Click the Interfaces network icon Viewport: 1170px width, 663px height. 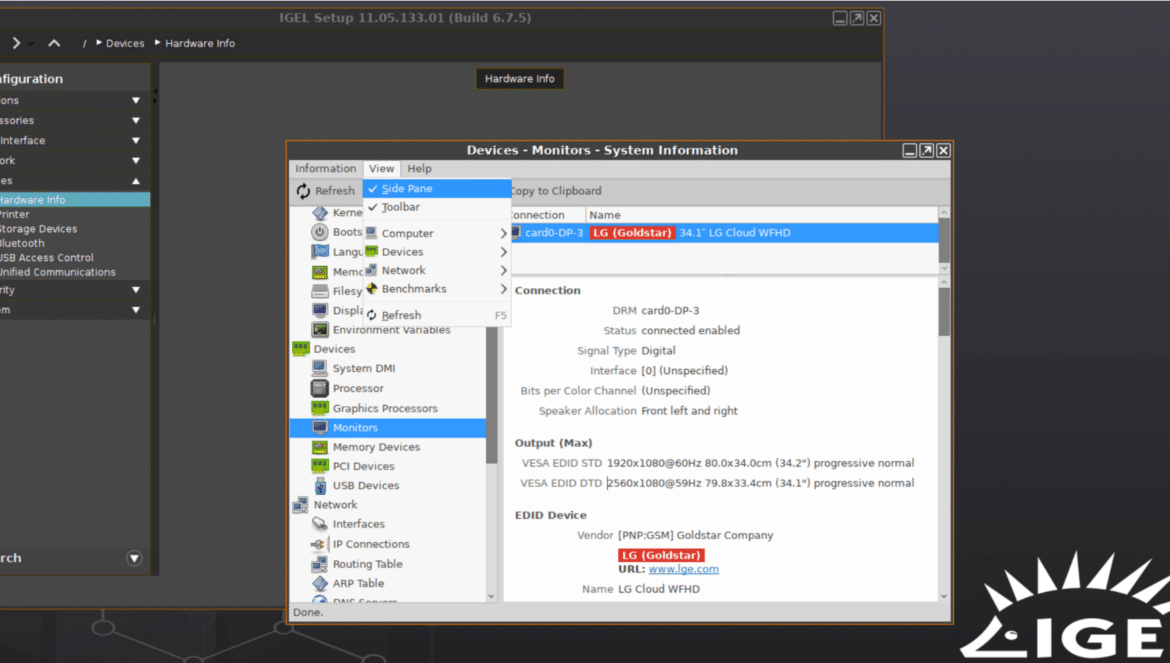tap(319, 524)
